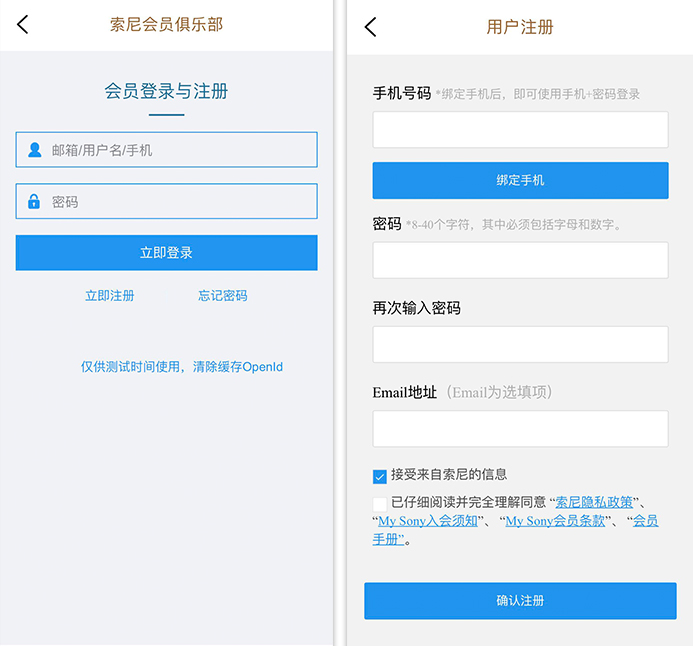This screenshot has width=693, height=646.
Task: Click the 接受来自索尼的信息 label text
Action: [x=449, y=475]
